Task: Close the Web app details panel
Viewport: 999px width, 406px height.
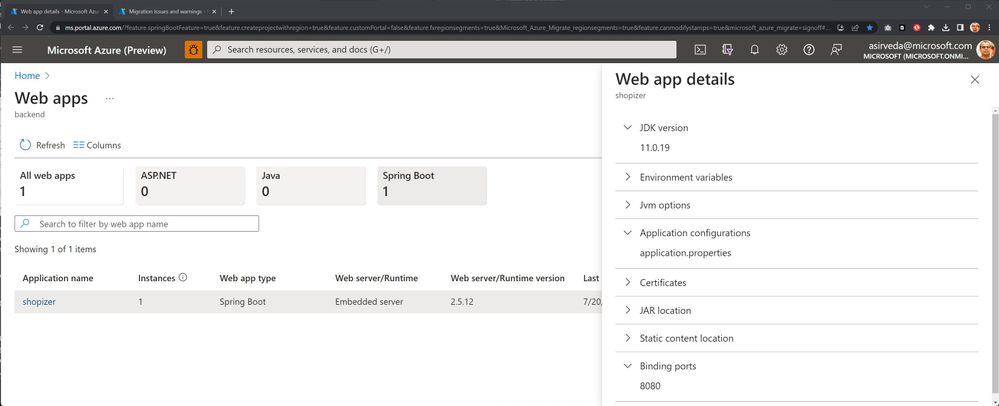Action: pyautogui.click(x=975, y=80)
